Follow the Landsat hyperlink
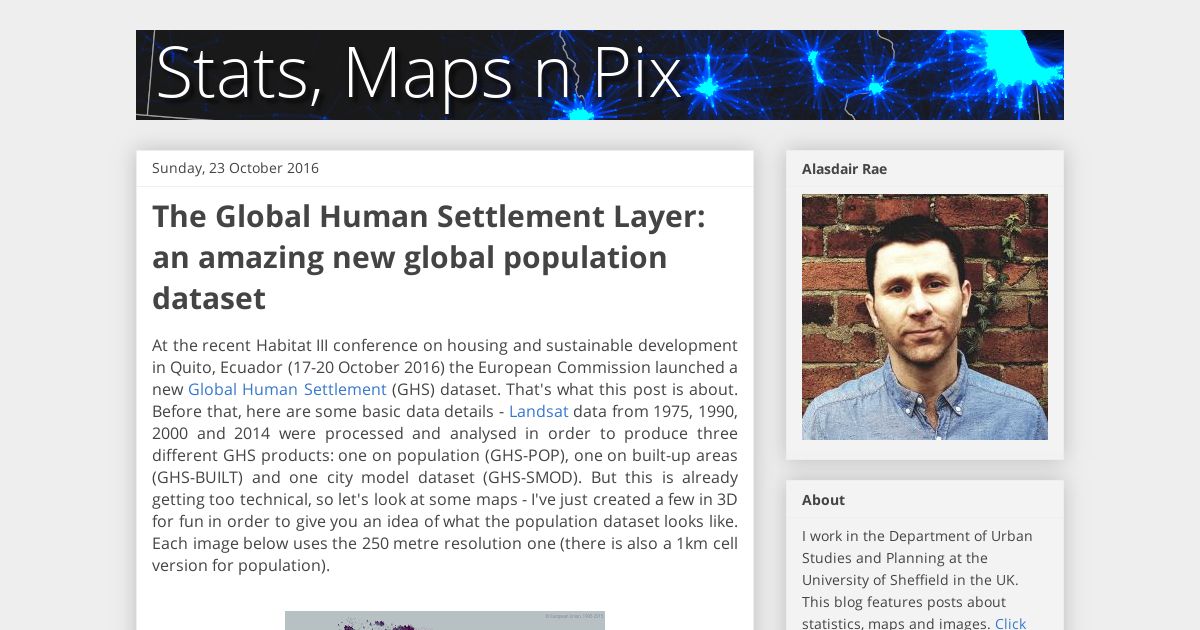This screenshot has height=630, width=1200. point(538,411)
